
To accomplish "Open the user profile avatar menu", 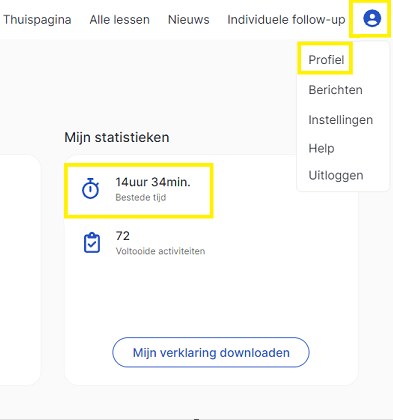I will point(372,18).
